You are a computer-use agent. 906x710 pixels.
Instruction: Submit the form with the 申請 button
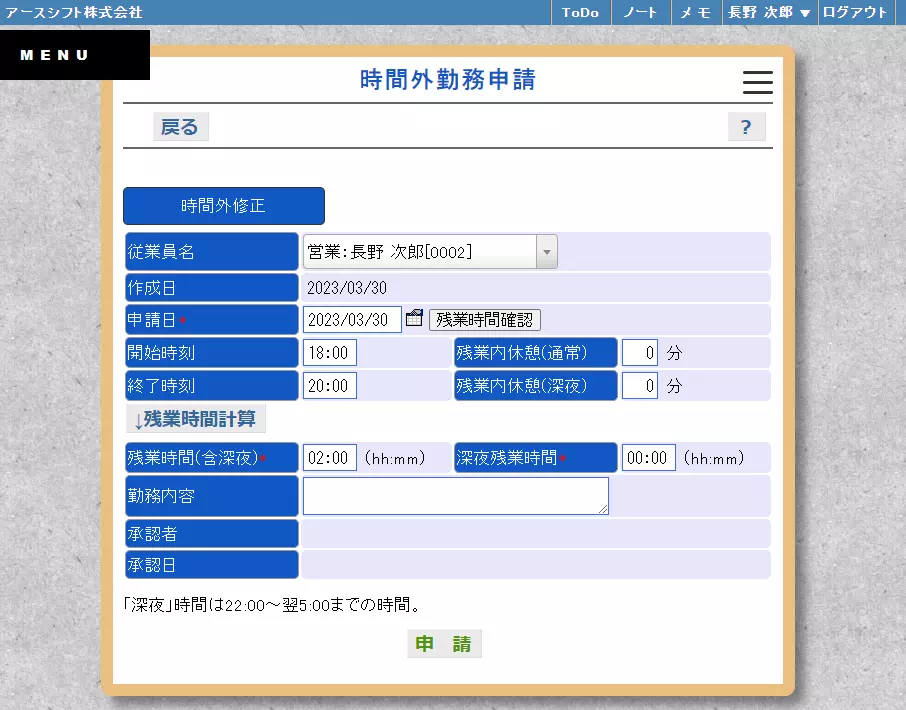444,643
